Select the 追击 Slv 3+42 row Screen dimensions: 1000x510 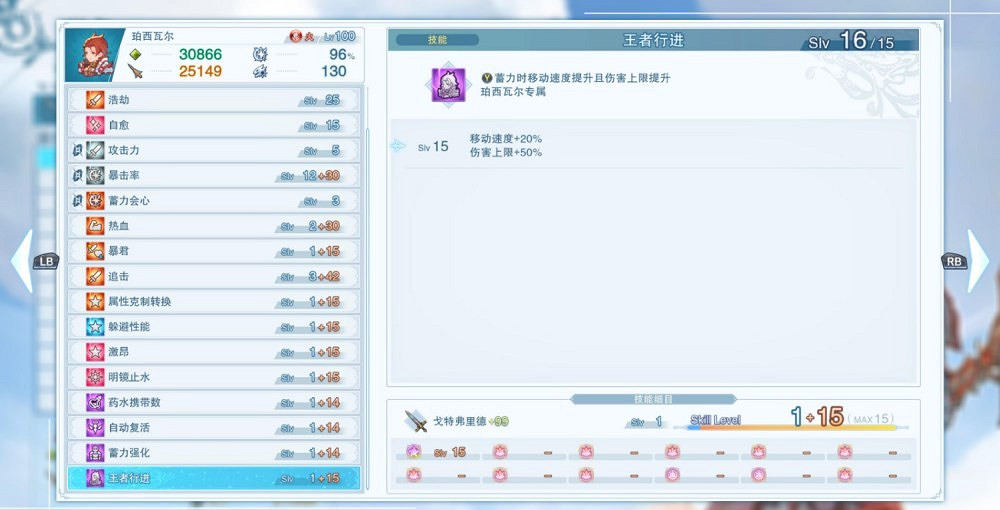(214, 277)
